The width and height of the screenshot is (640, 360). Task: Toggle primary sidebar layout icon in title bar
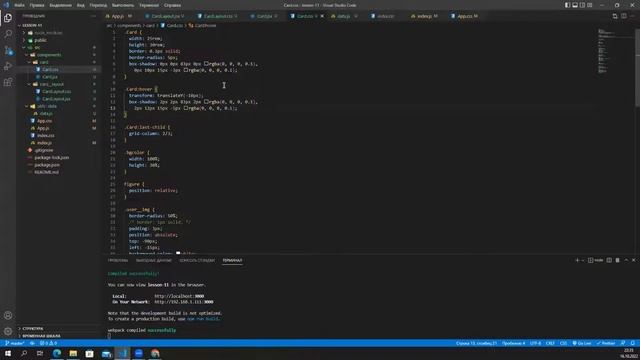coord(567,5)
